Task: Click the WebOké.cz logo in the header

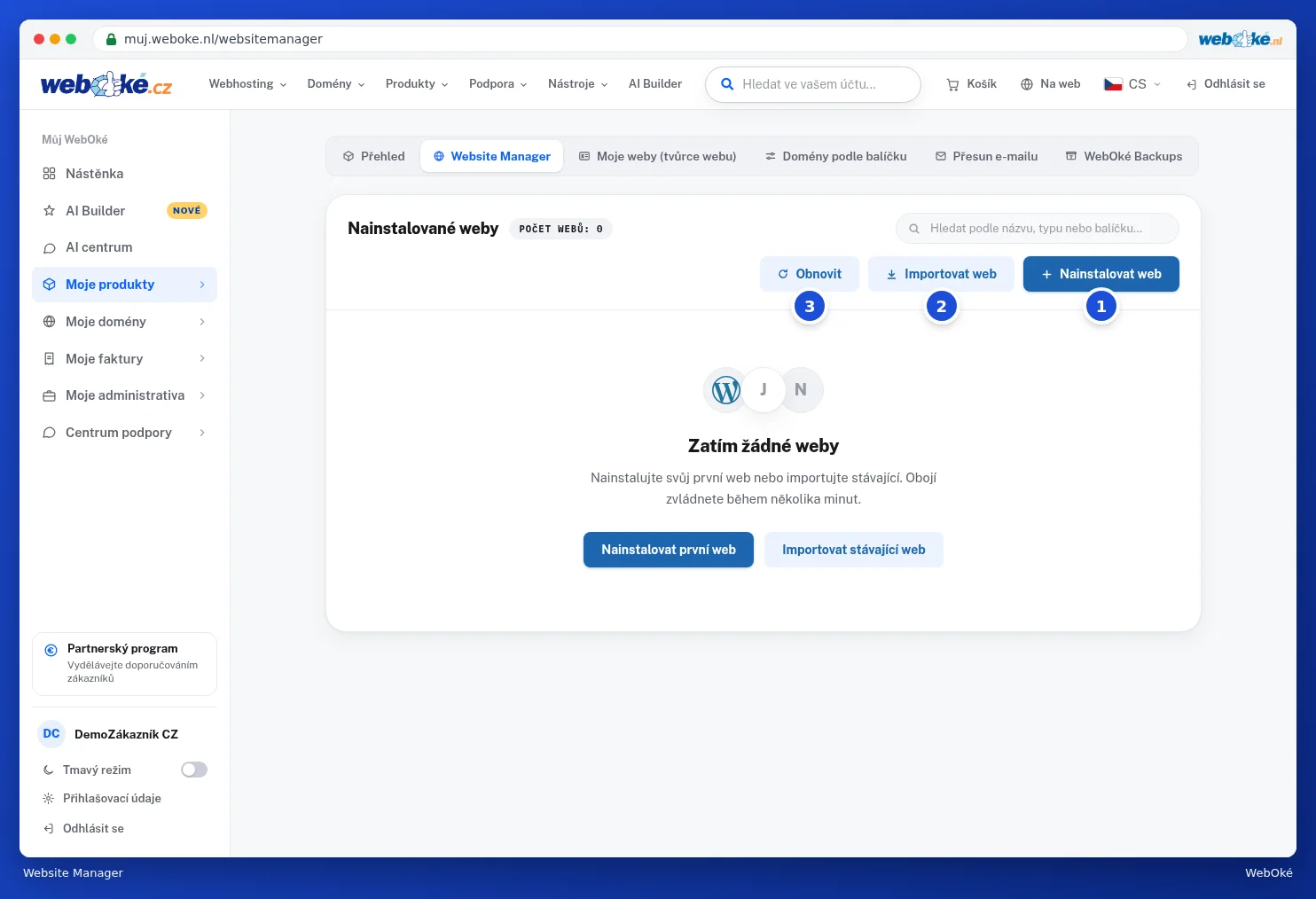Action: tap(106, 84)
